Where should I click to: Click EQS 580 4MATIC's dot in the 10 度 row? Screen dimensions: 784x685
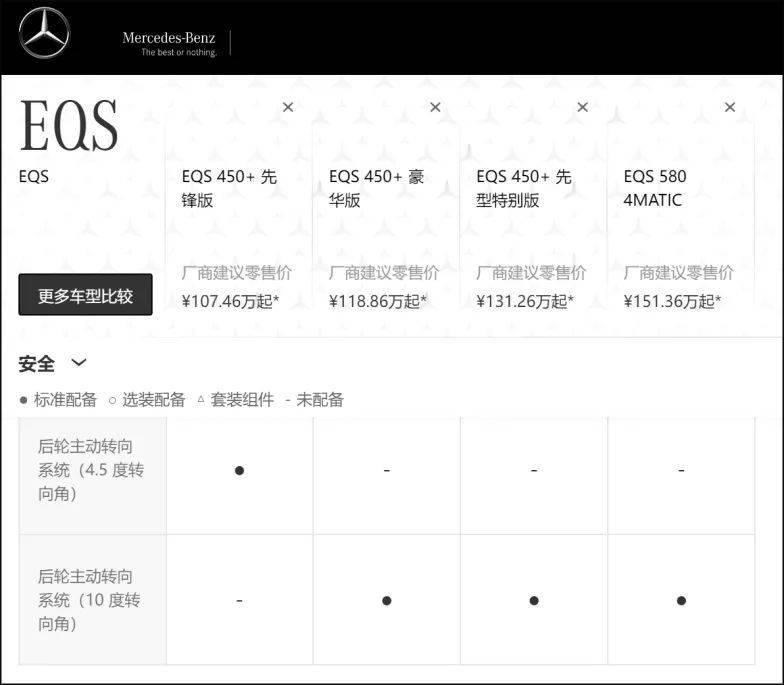click(681, 600)
